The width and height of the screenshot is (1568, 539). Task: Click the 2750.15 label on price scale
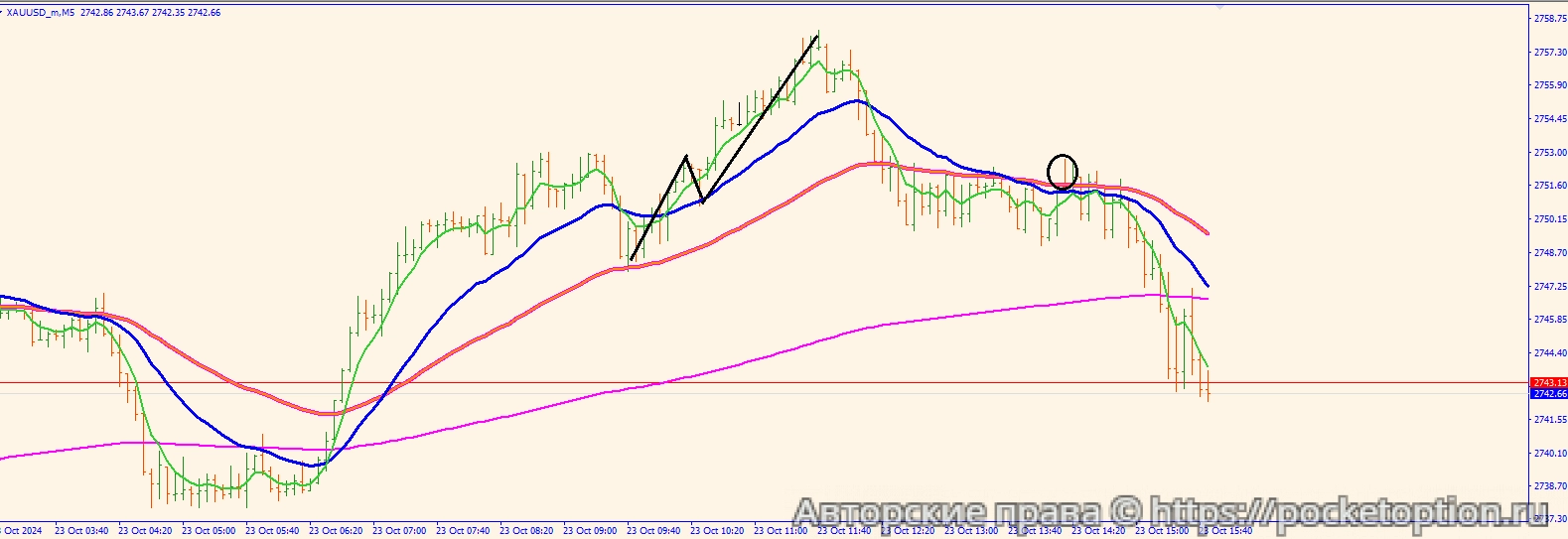point(1549,219)
